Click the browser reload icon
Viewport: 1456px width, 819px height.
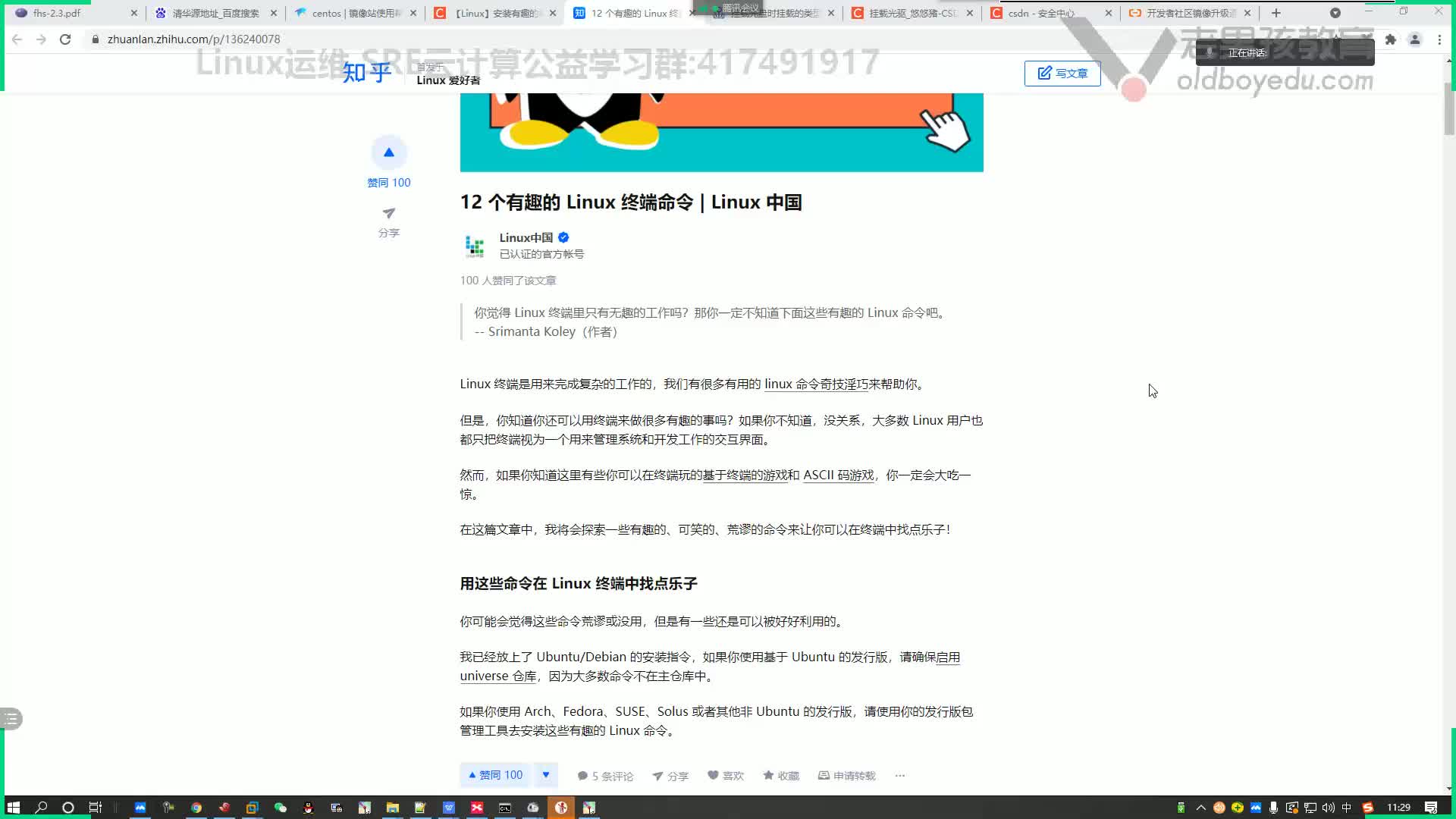click(65, 39)
